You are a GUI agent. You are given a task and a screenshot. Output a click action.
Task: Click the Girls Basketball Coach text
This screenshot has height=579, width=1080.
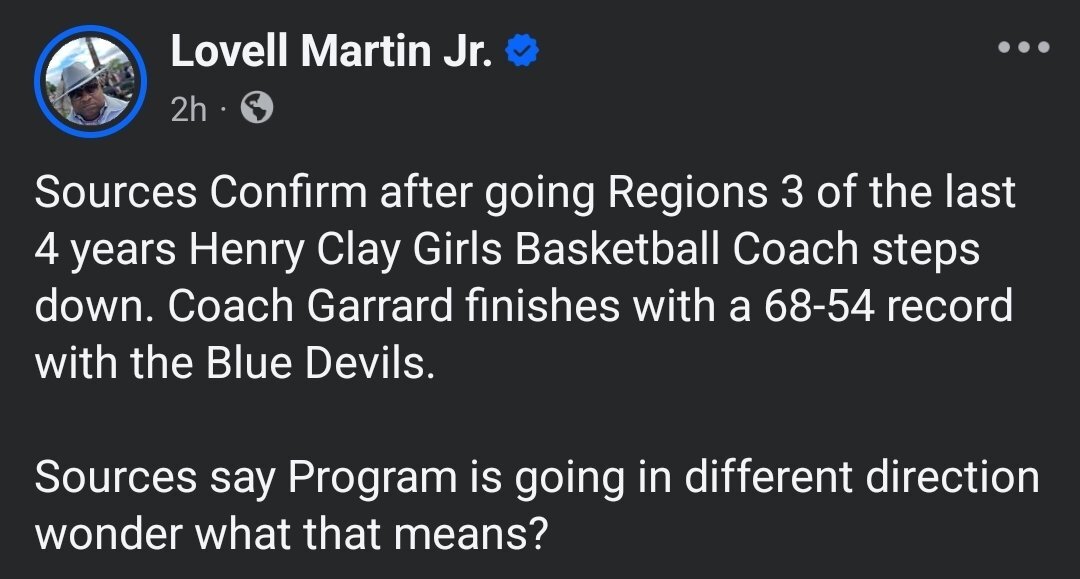(x=635, y=249)
